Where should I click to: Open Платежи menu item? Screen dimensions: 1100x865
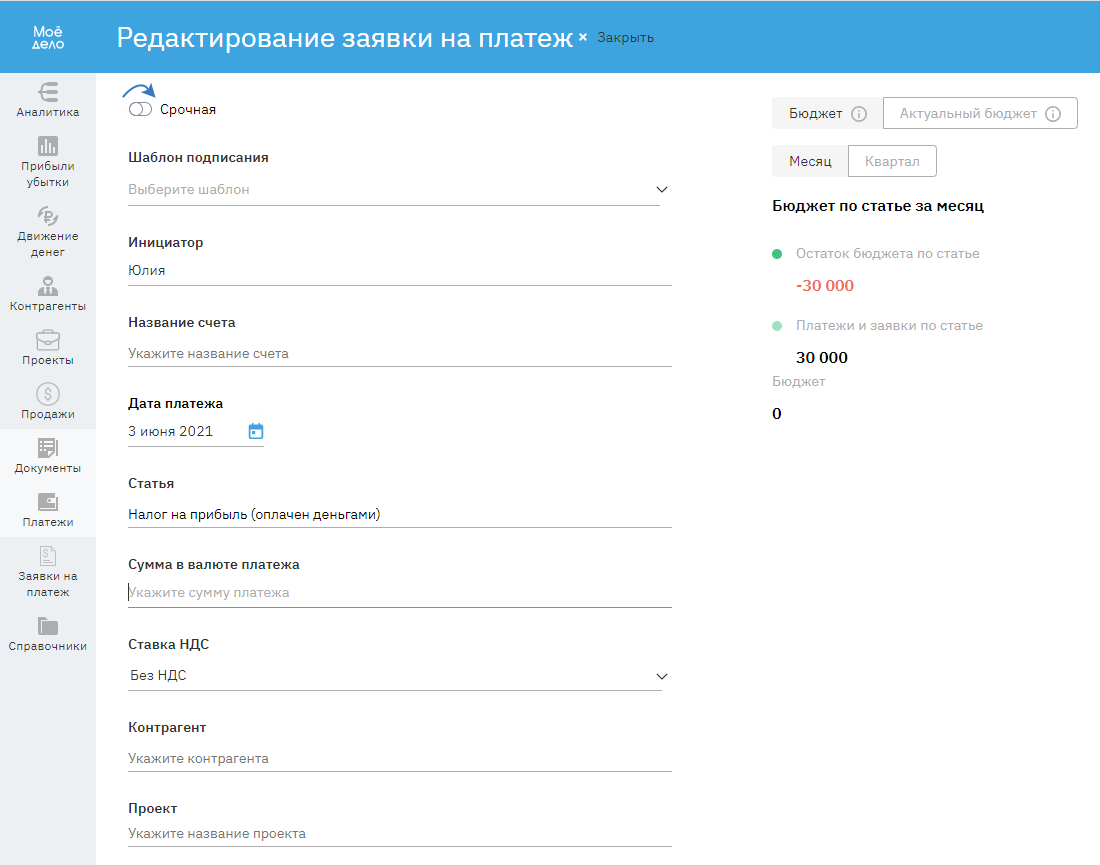click(47, 510)
